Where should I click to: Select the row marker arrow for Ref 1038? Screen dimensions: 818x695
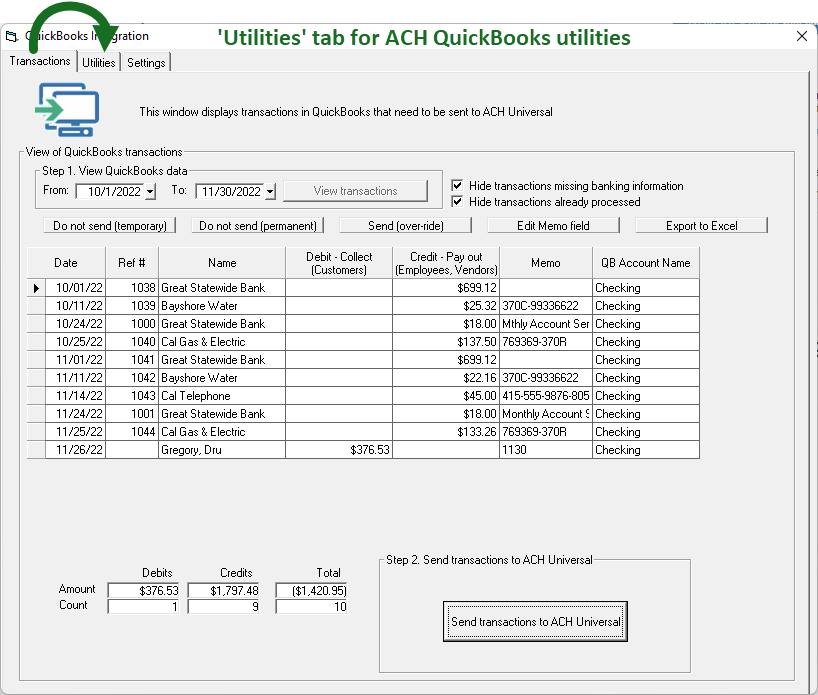[x=36, y=288]
